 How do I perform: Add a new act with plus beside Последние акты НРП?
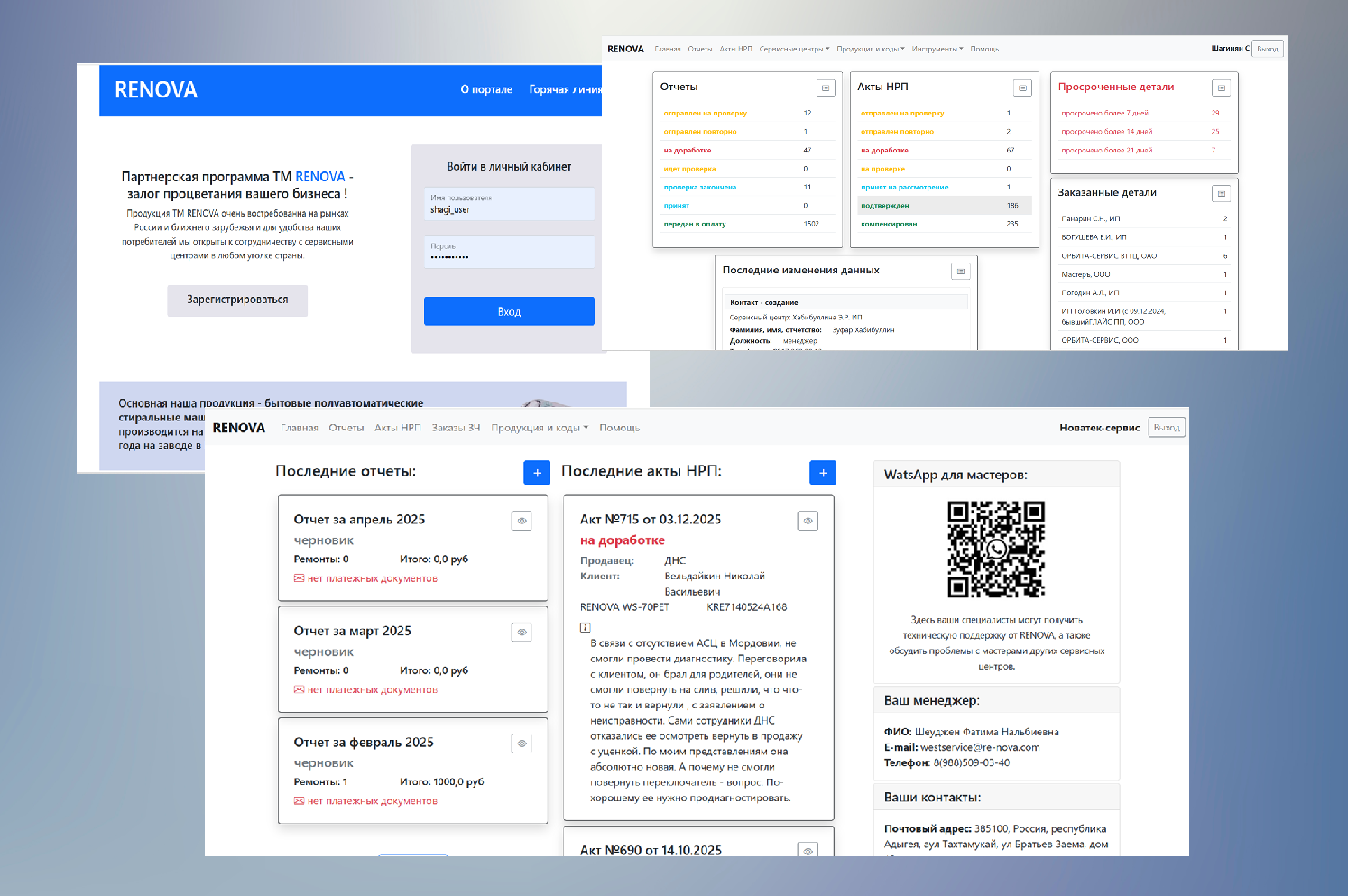[823, 472]
